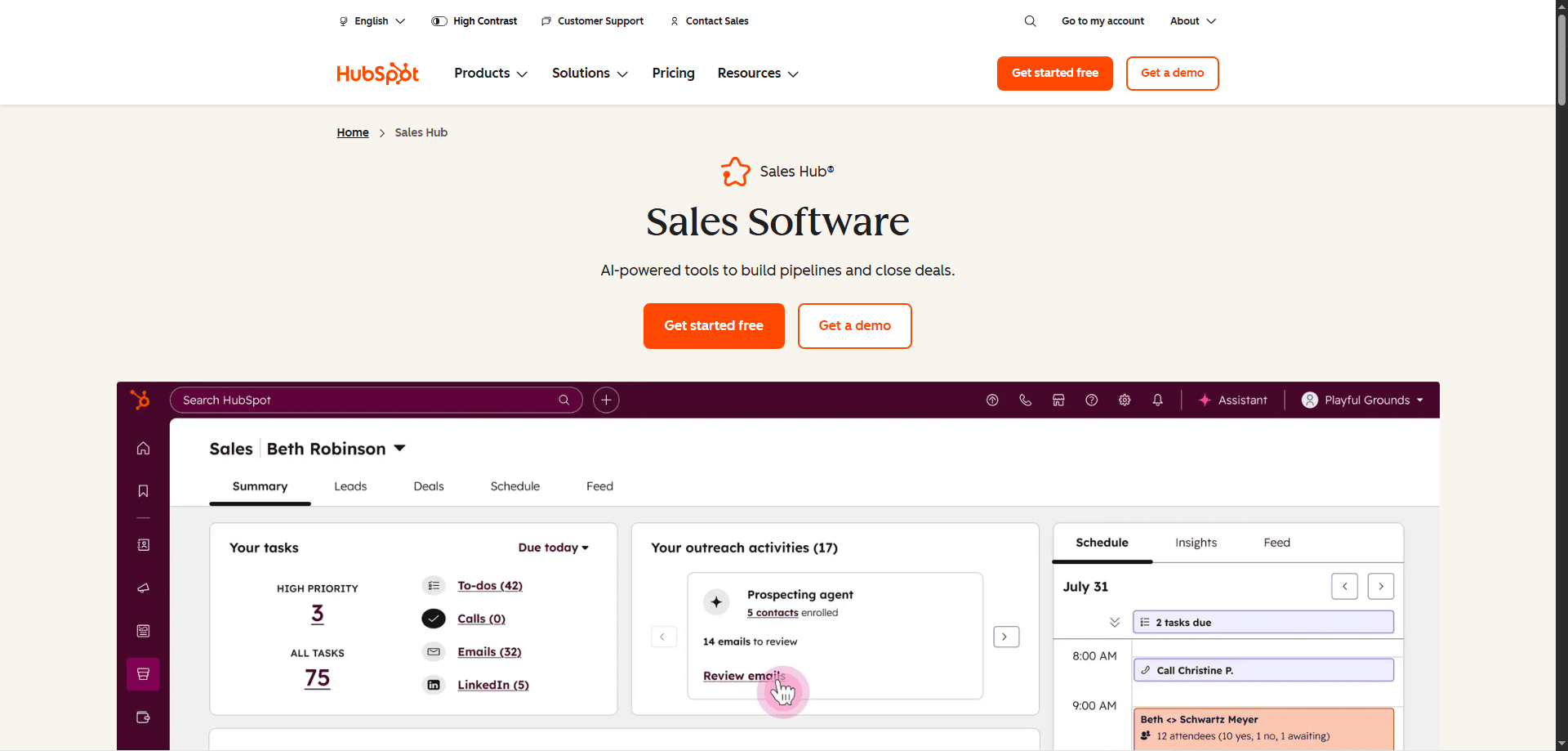Switch to the Deals tab
The width and height of the screenshot is (1568, 751).
(x=429, y=486)
